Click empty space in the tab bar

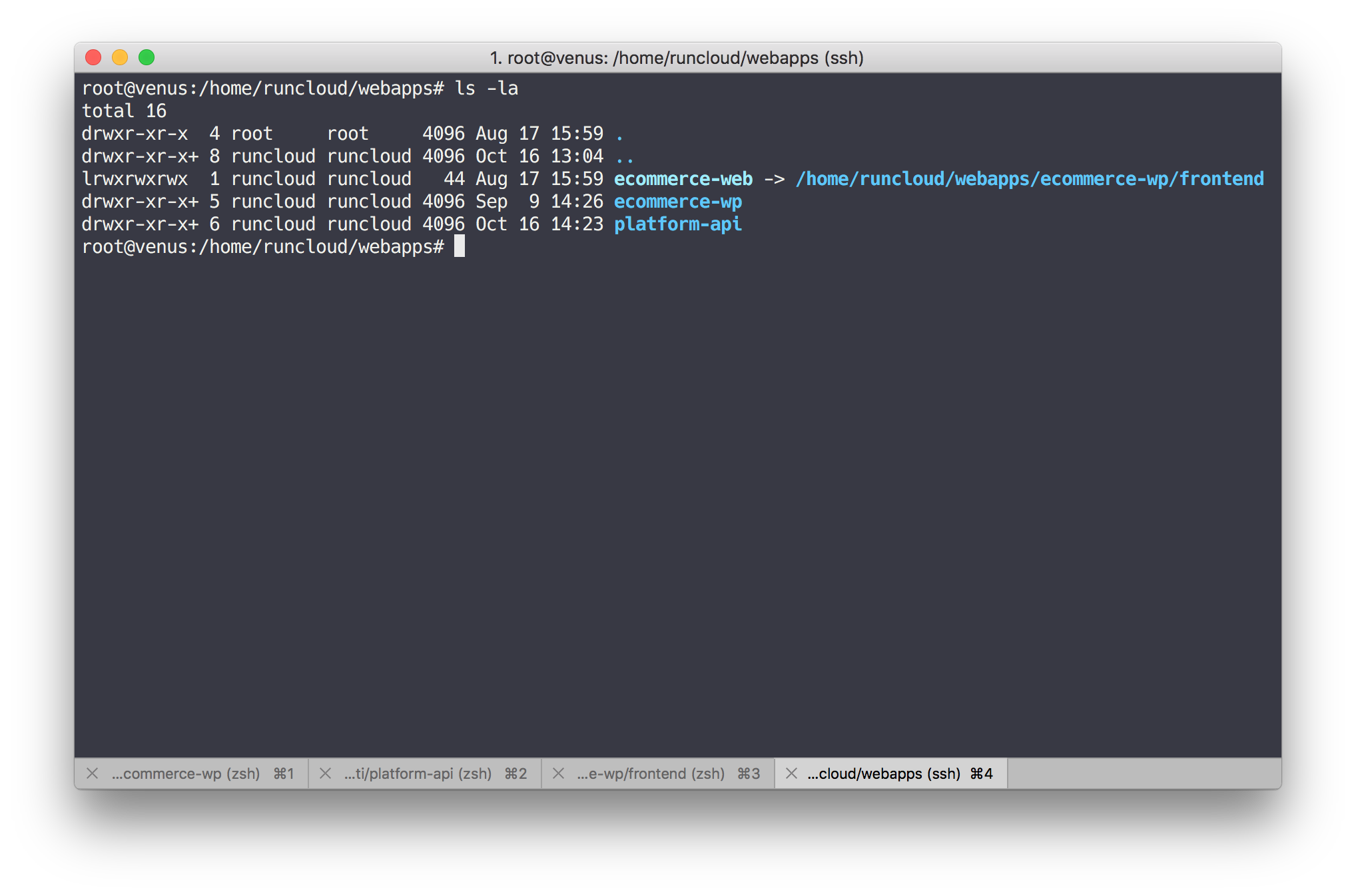click(x=1143, y=774)
